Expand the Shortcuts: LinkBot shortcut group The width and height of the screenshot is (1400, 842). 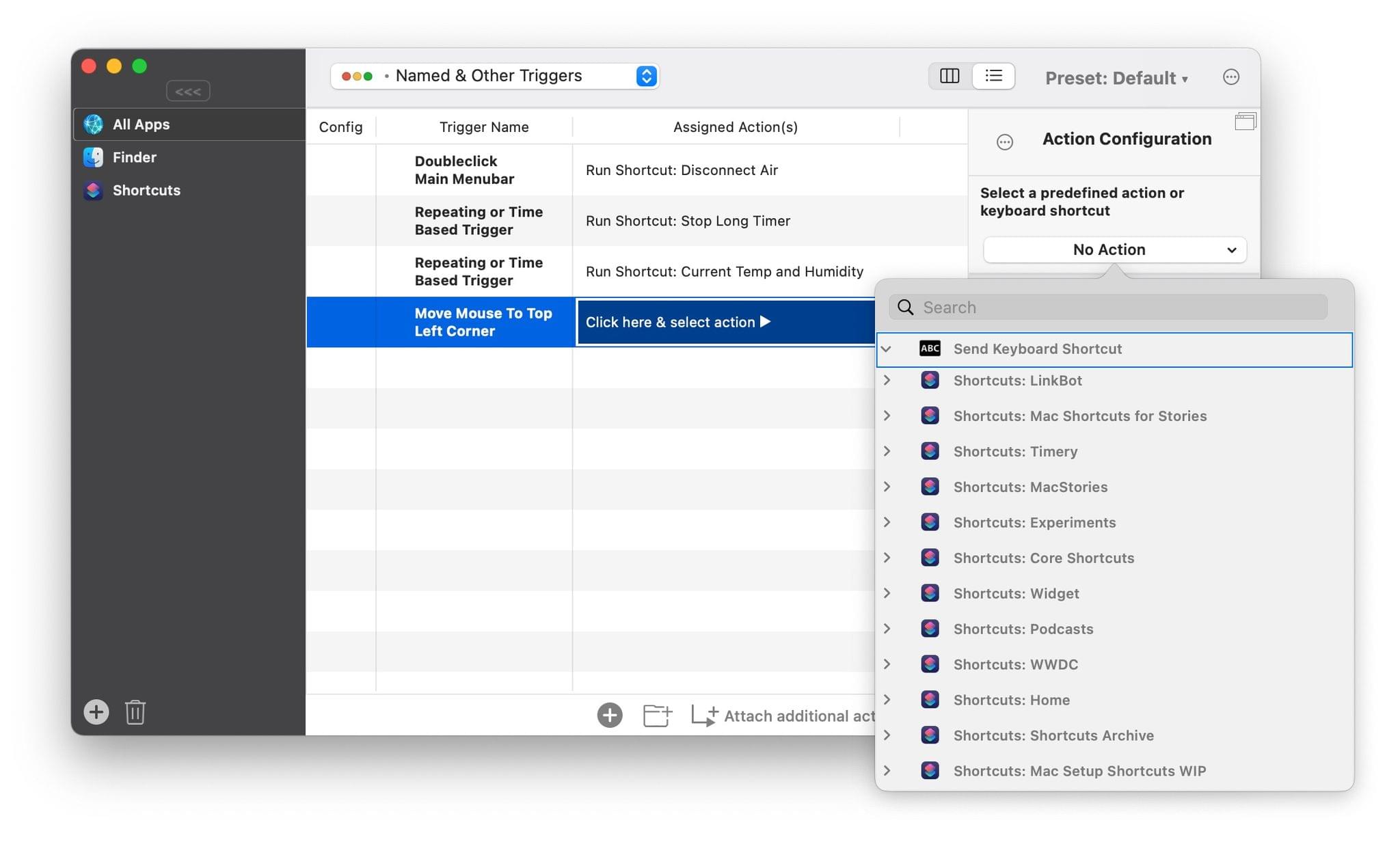[x=886, y=379]
